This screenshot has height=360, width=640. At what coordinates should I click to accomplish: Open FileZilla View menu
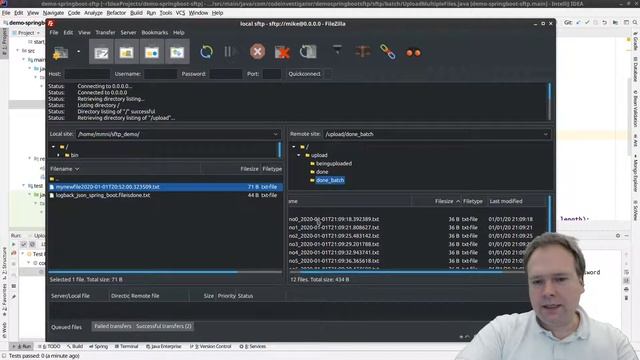click(84, 33)
